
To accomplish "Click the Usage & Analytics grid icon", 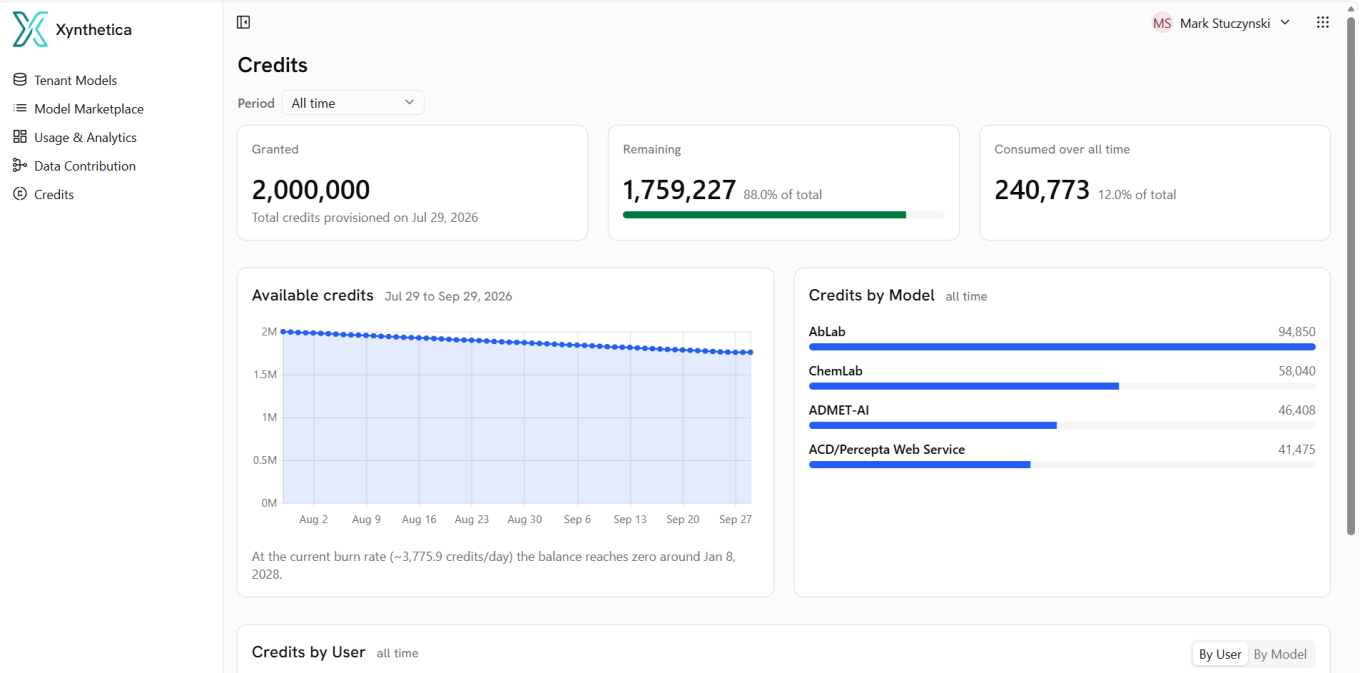I will (x=20, y=137).
